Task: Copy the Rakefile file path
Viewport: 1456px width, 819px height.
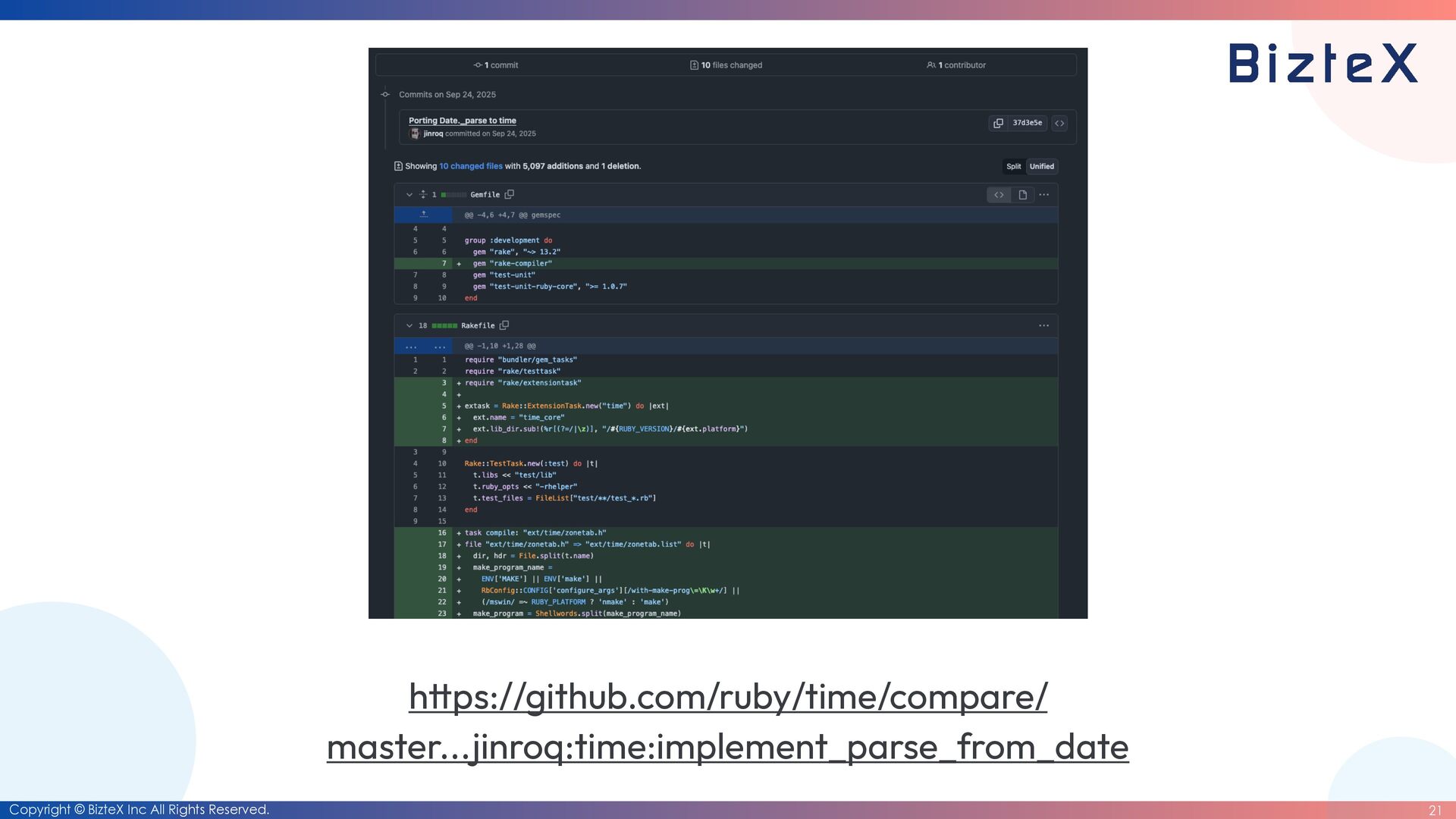Action: coord(504,325)
